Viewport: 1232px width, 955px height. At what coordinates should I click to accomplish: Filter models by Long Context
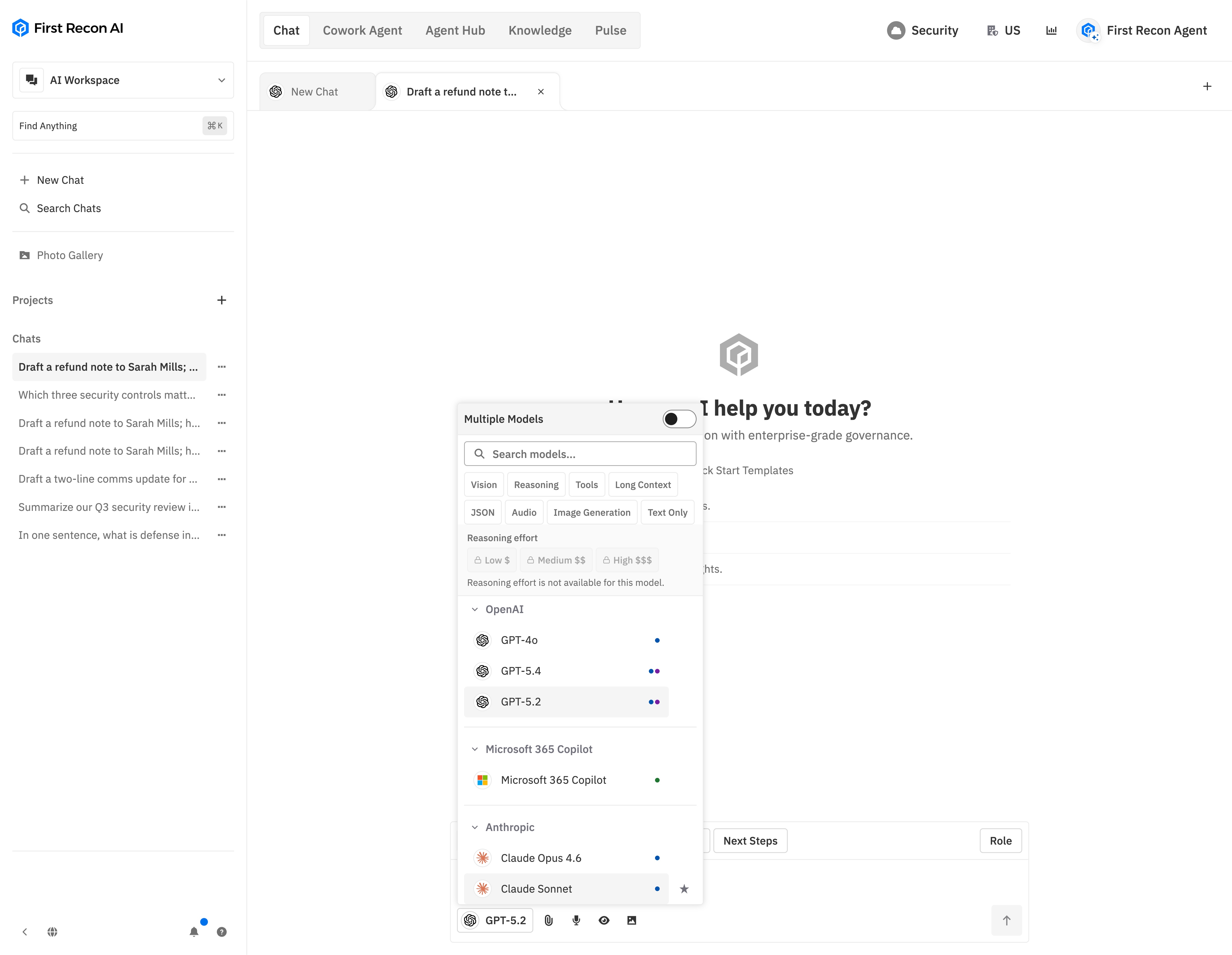pos(642,484)
